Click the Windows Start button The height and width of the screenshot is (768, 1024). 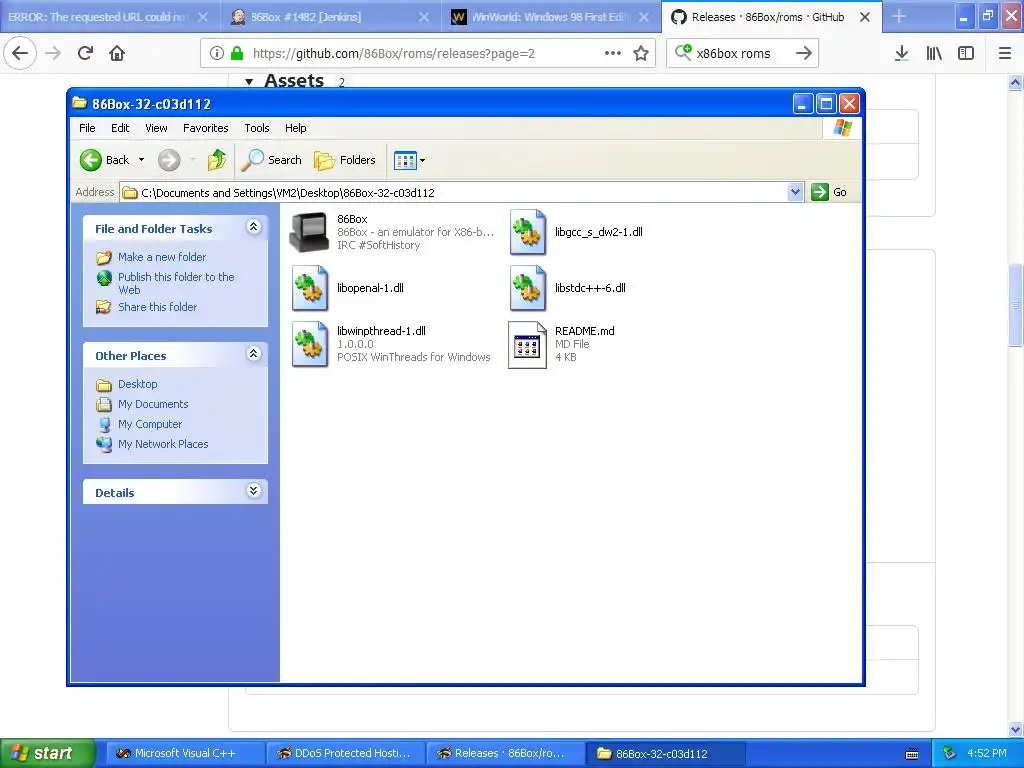point(47,753)
